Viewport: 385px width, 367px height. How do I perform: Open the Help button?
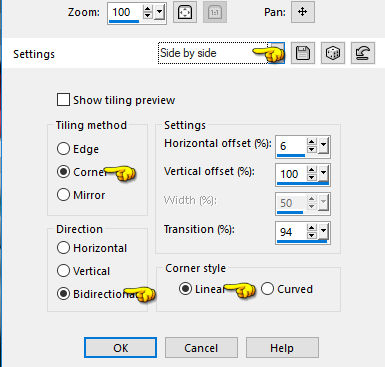pos(282,348)
